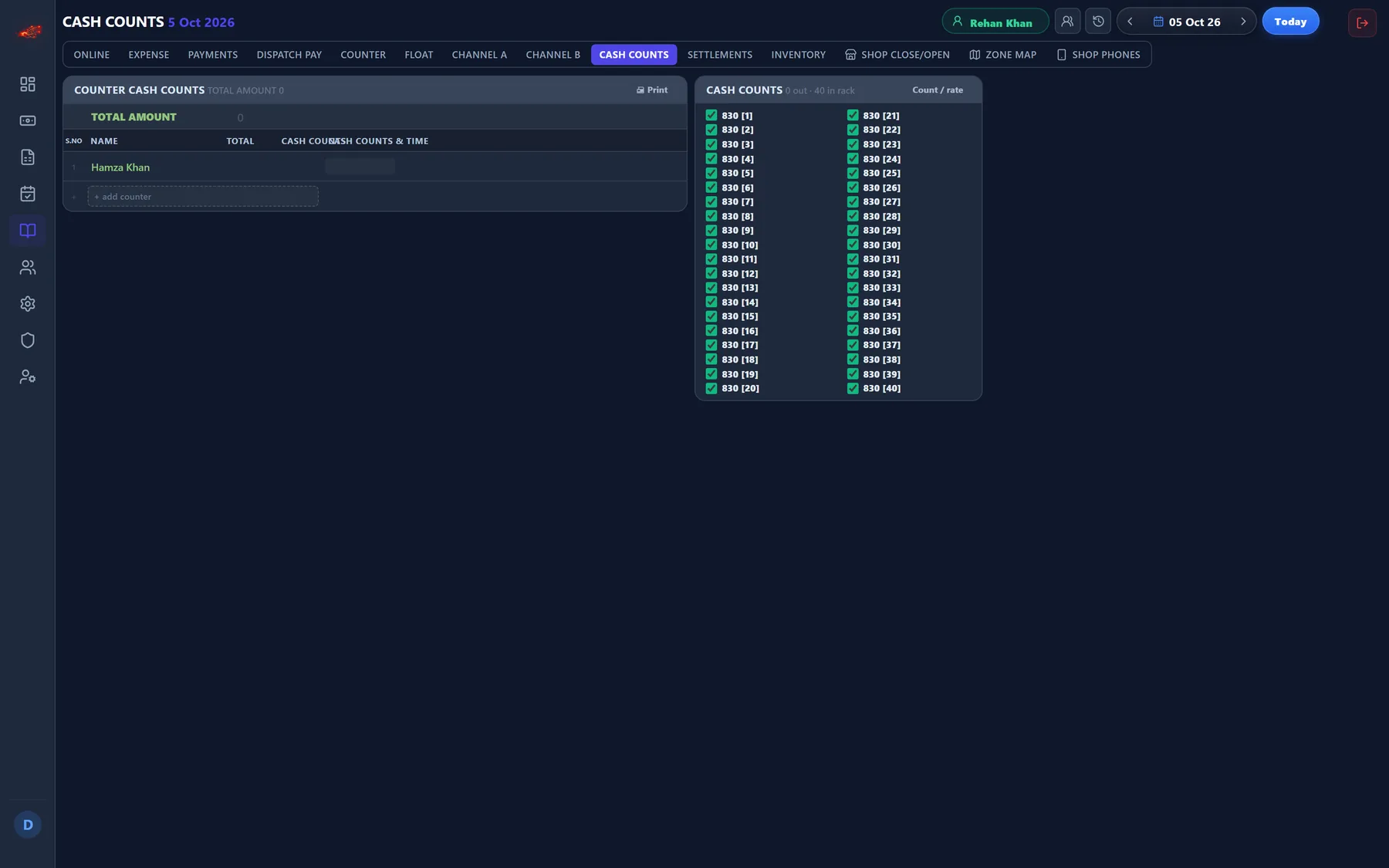The image size is (1389, 868).
Task: Print the counter cash counts
Action: click(x=652, y=90)
